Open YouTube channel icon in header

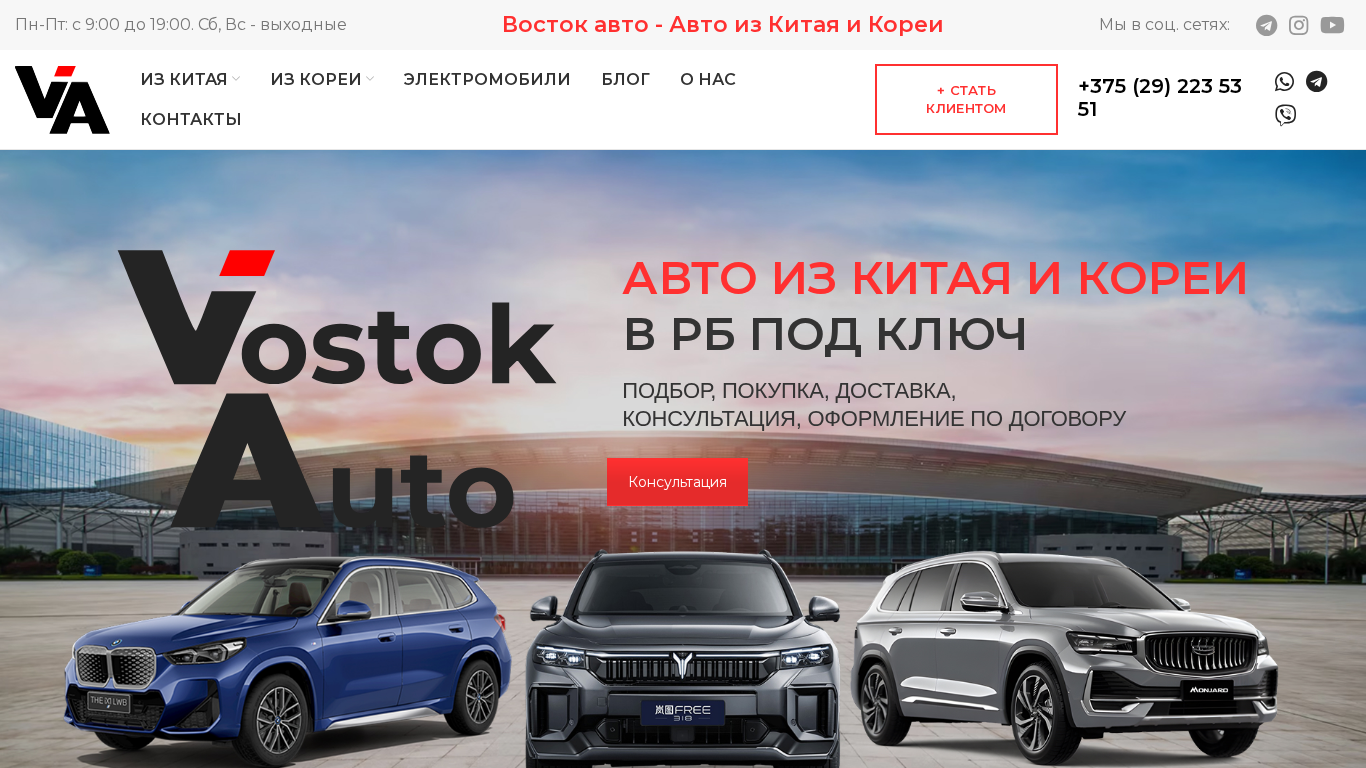coord(1332,25)
